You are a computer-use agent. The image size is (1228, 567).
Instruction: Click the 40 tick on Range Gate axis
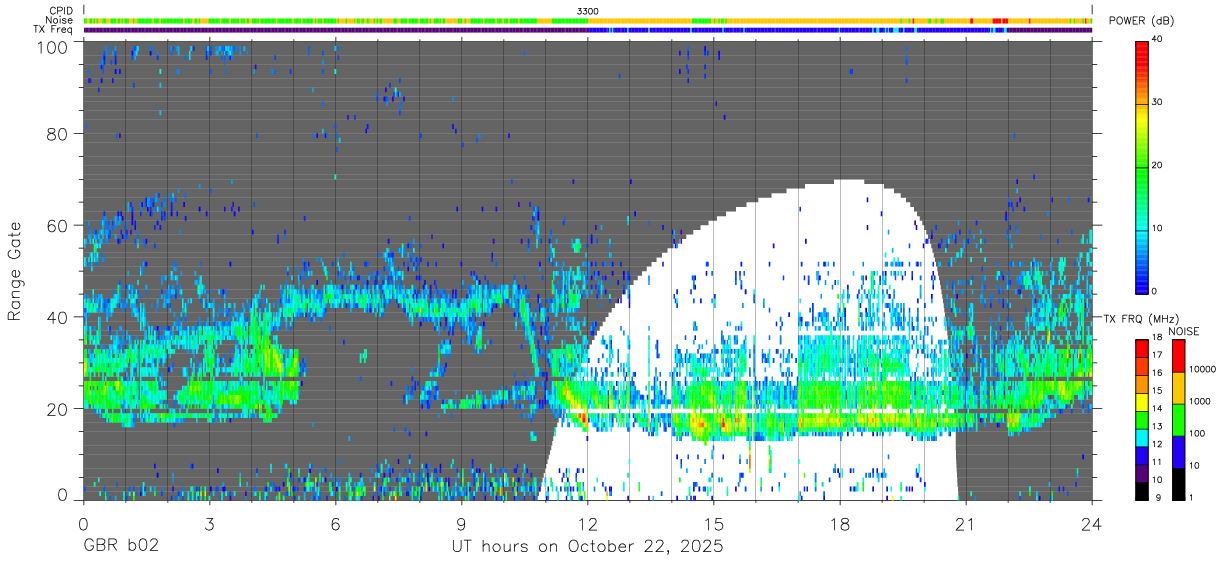pos(56,317)
